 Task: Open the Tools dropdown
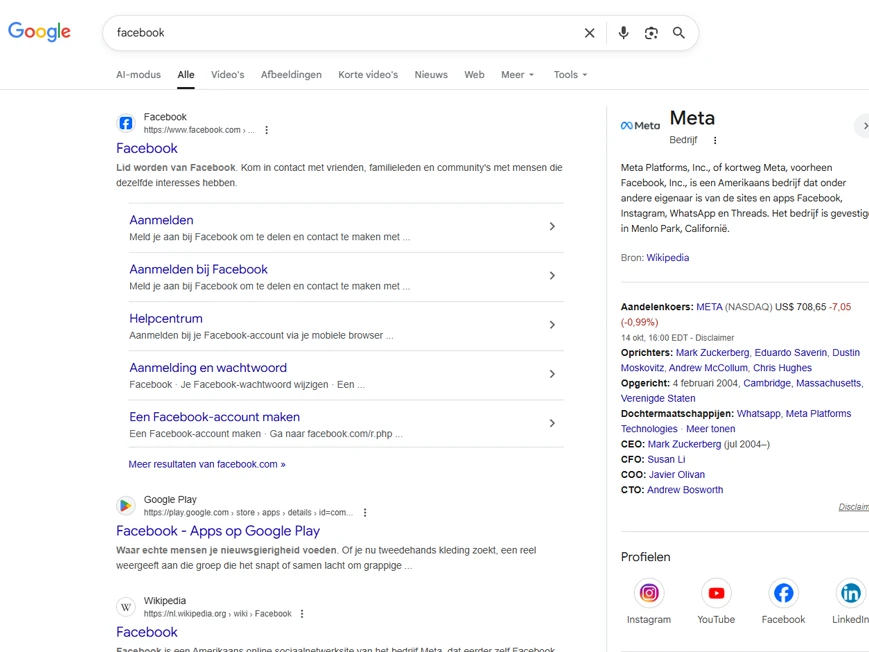point(570,75)
